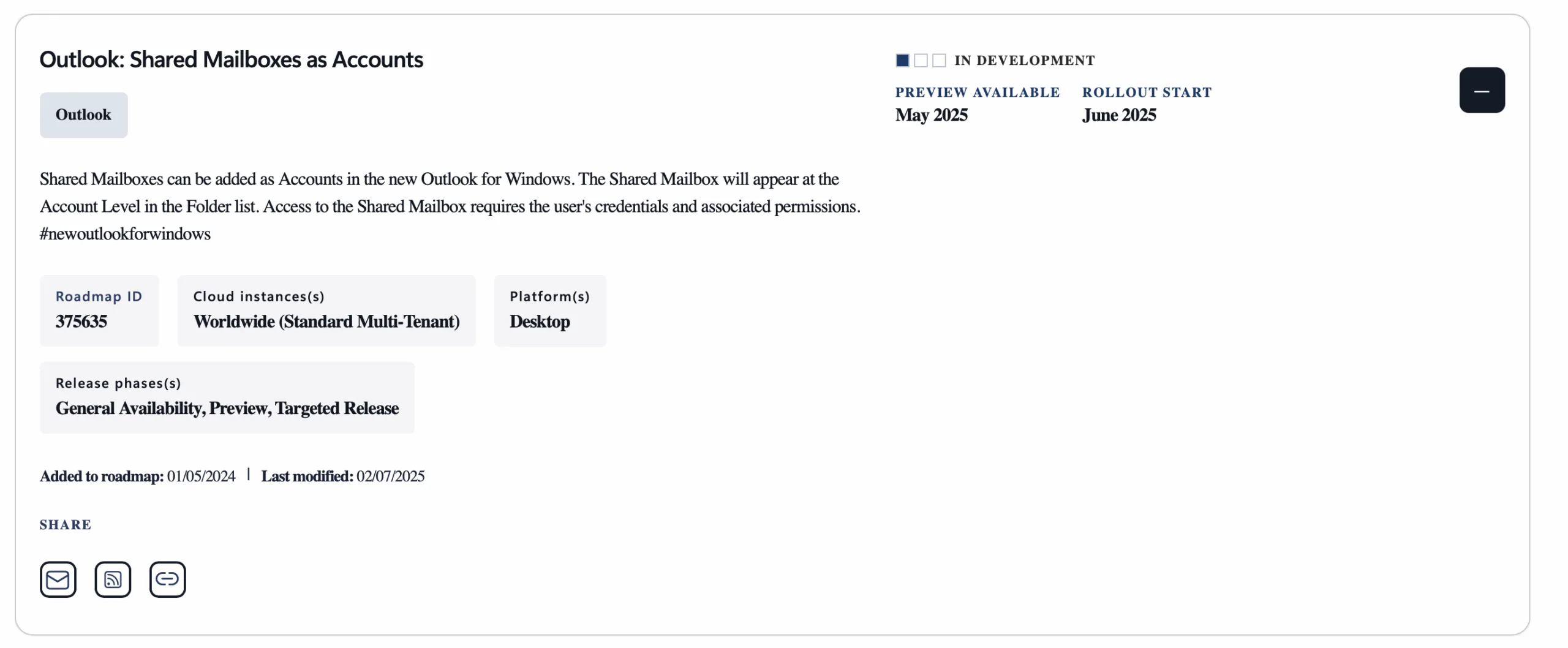Click the last empty status progress square

pyautogui.click(x=938, y=61)
